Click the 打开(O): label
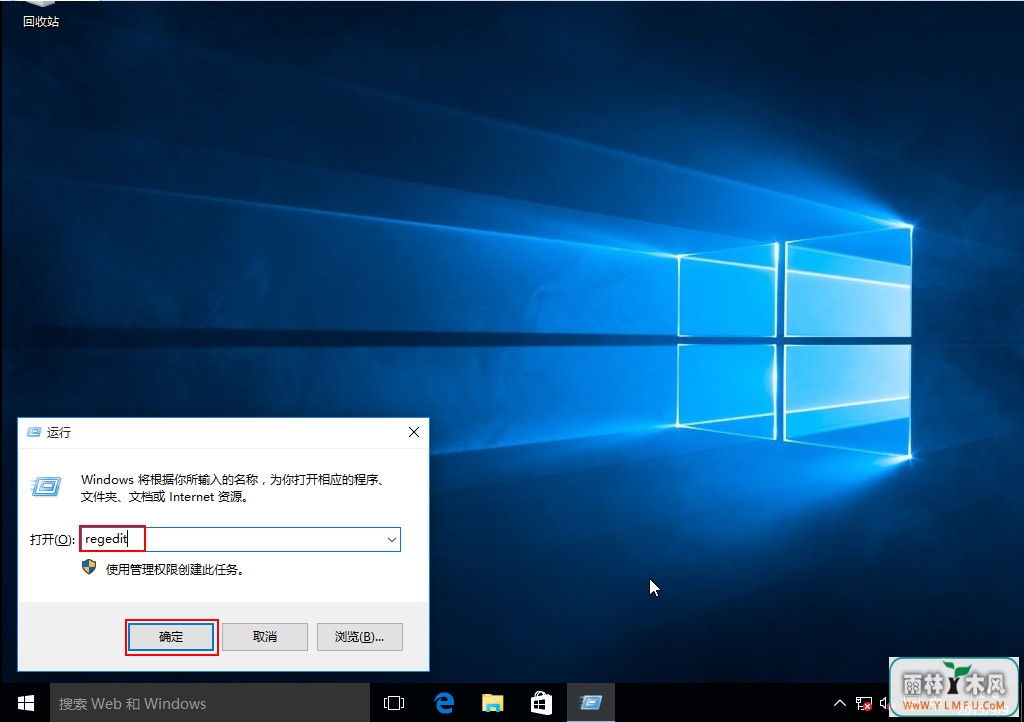This screenshot has height=722, width=1024. [x=52, y=539]
